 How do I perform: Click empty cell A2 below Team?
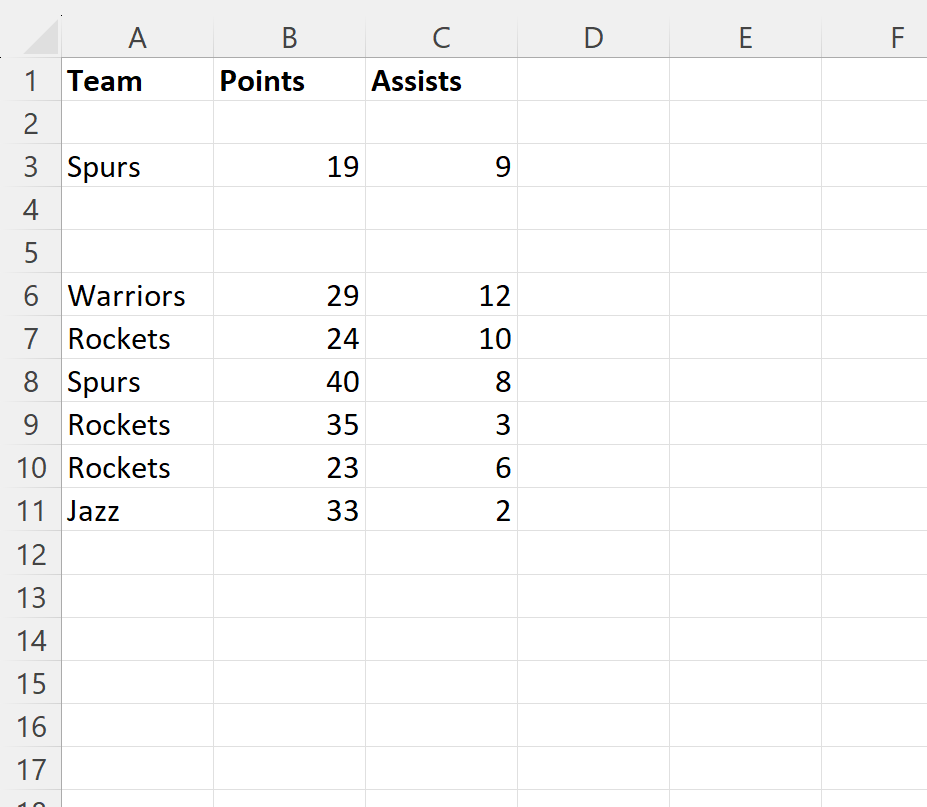[x=137, y=122]
